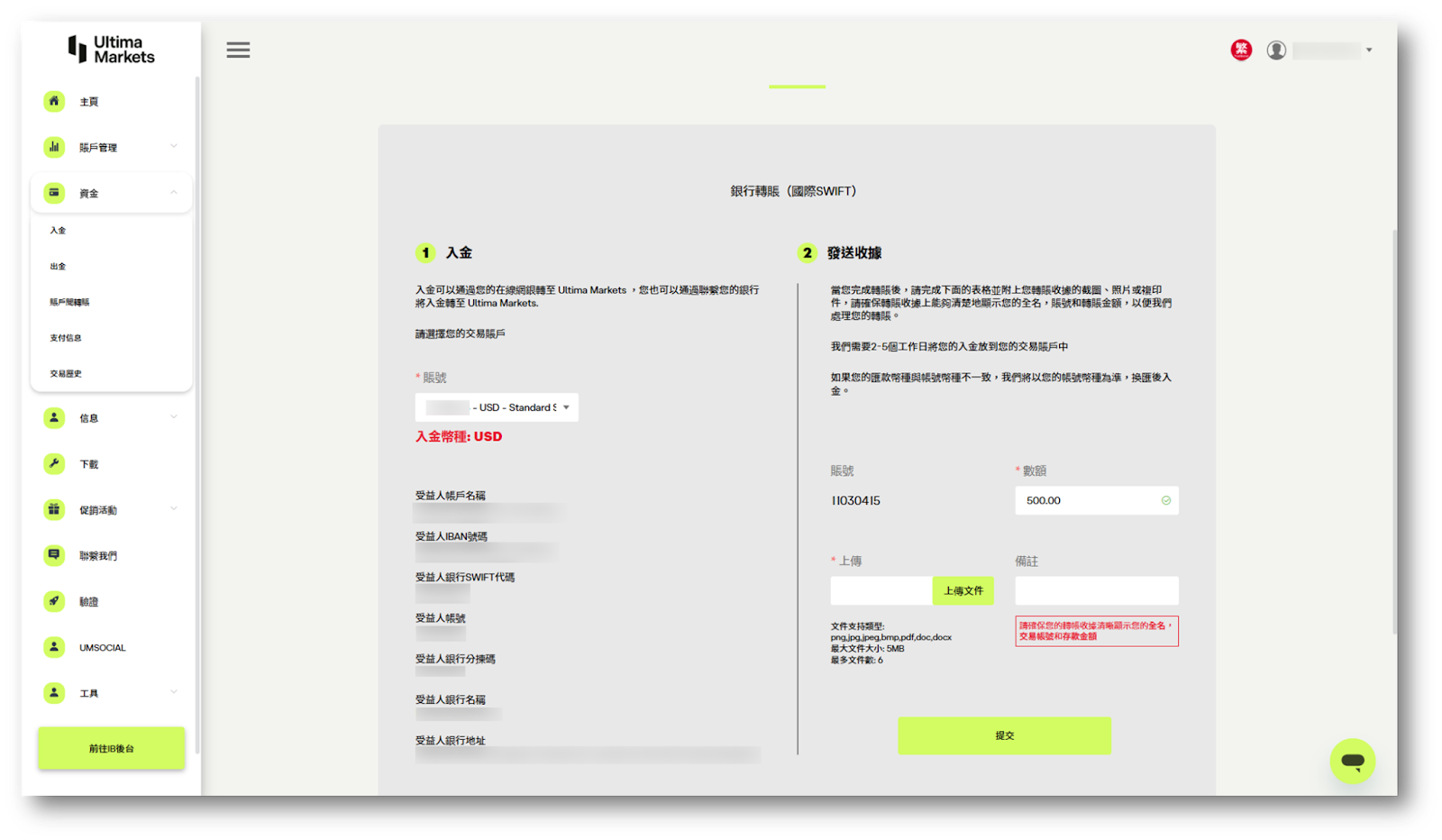
Task: Click the page vertical scrollbar
Action: 1394,431
